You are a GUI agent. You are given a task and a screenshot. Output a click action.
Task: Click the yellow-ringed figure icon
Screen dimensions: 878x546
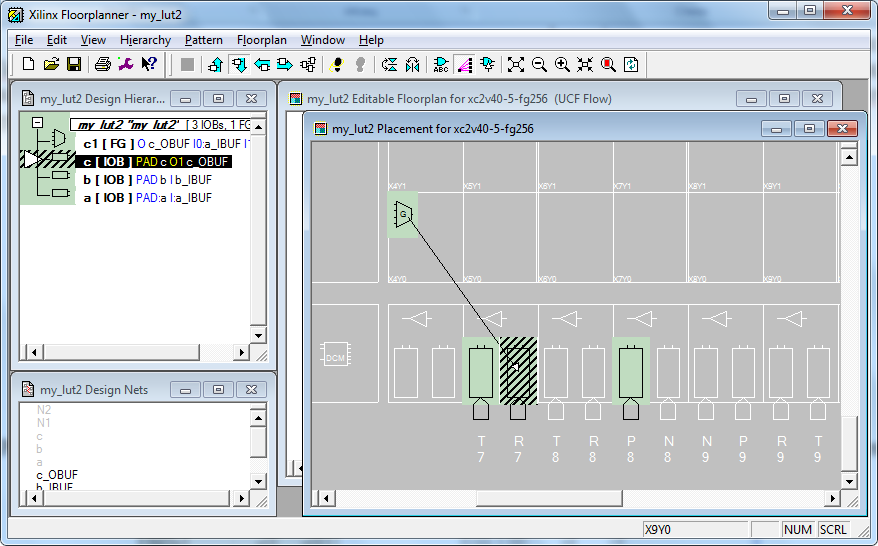(x=337, y=65)
